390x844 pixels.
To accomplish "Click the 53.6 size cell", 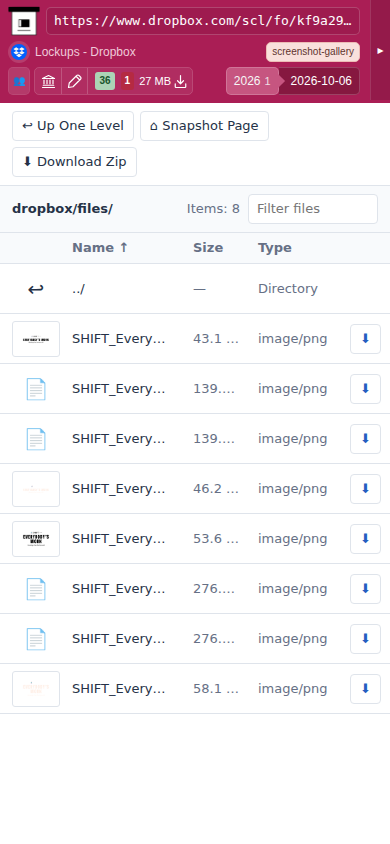I will coord(216,539).
